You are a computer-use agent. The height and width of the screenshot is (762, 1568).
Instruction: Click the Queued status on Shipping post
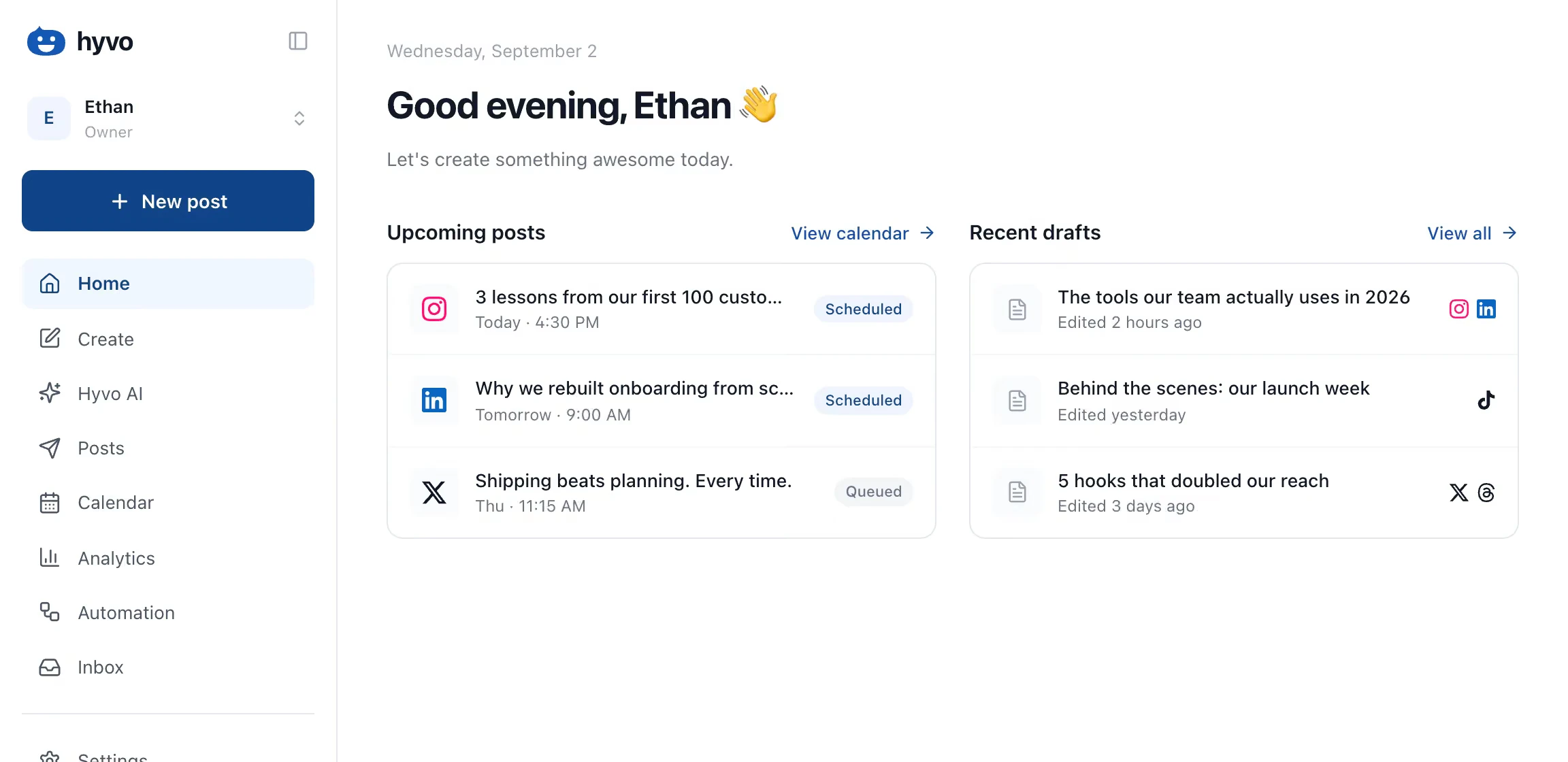point(873,491)
